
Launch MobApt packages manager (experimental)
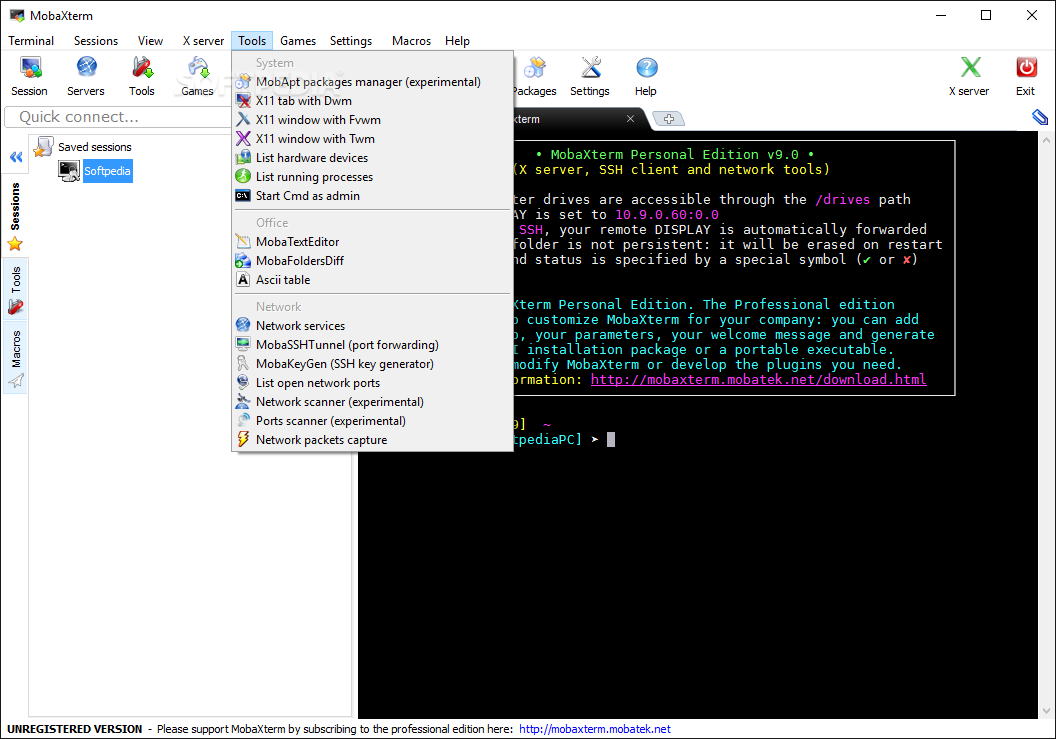[372, 82]
